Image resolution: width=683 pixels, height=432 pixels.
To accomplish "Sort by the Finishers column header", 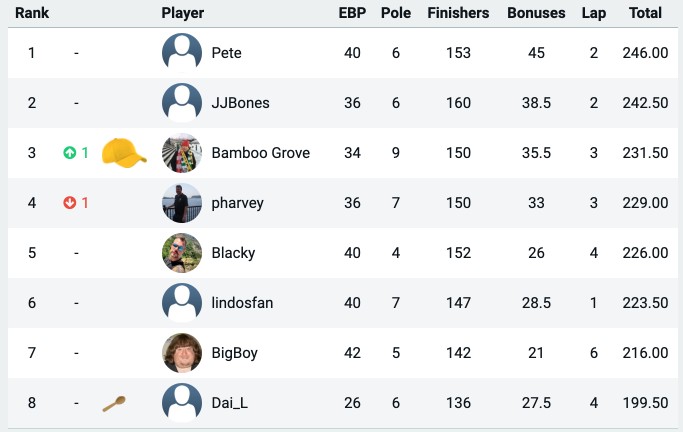I will (458, 13).
